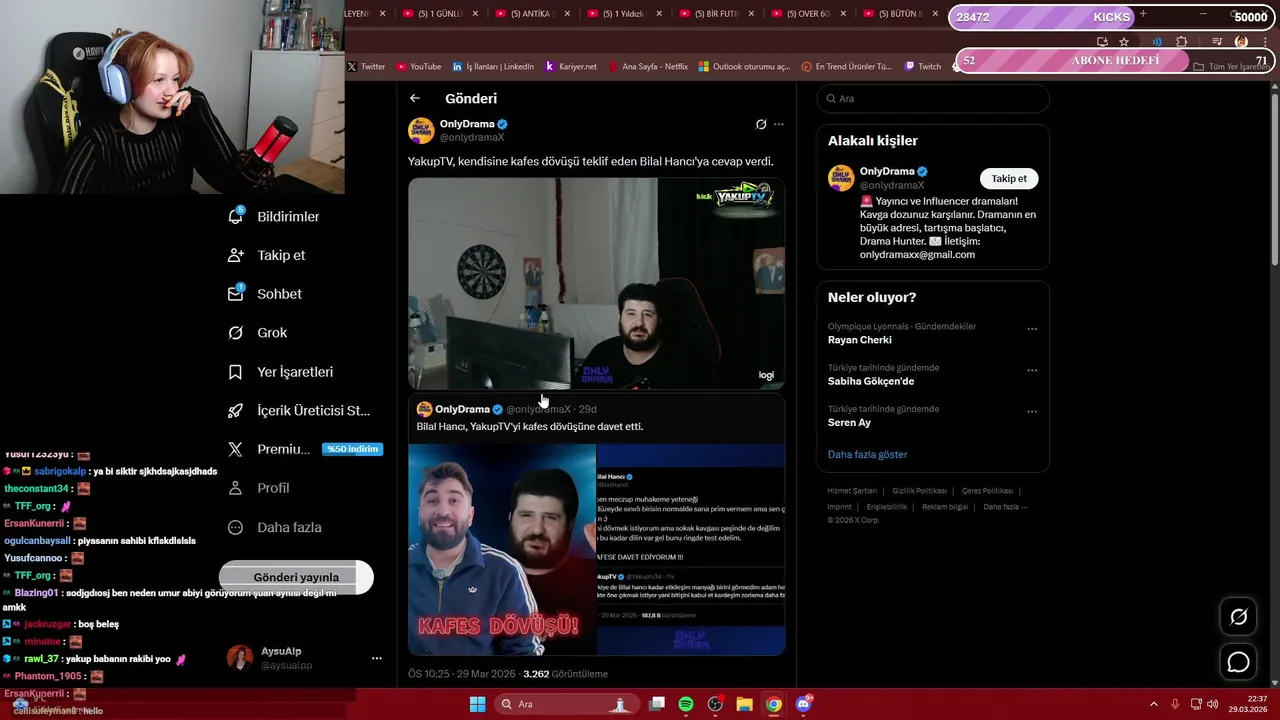The image size is (1280, 720).
Task: Open the Twitter bookmark
Action: (x=366, y=66)
